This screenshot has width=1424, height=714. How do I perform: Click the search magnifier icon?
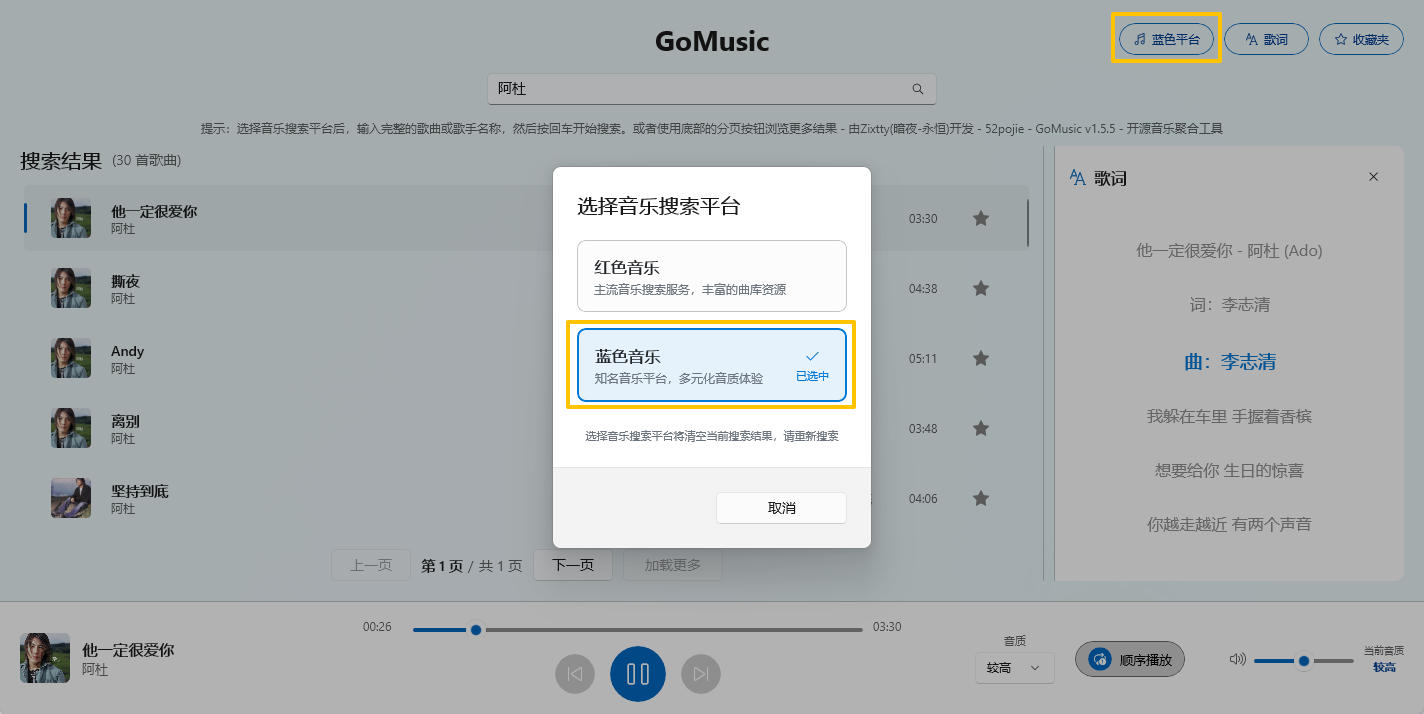(918, 89)
